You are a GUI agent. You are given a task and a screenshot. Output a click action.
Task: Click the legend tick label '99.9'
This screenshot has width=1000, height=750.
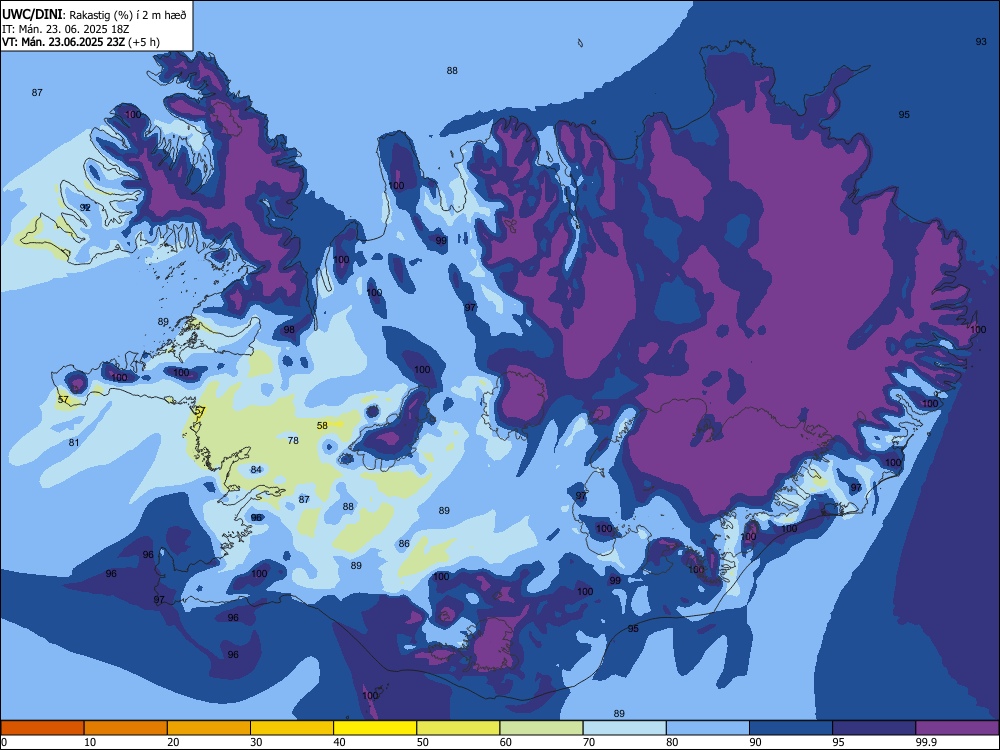(x=925, y=742)
